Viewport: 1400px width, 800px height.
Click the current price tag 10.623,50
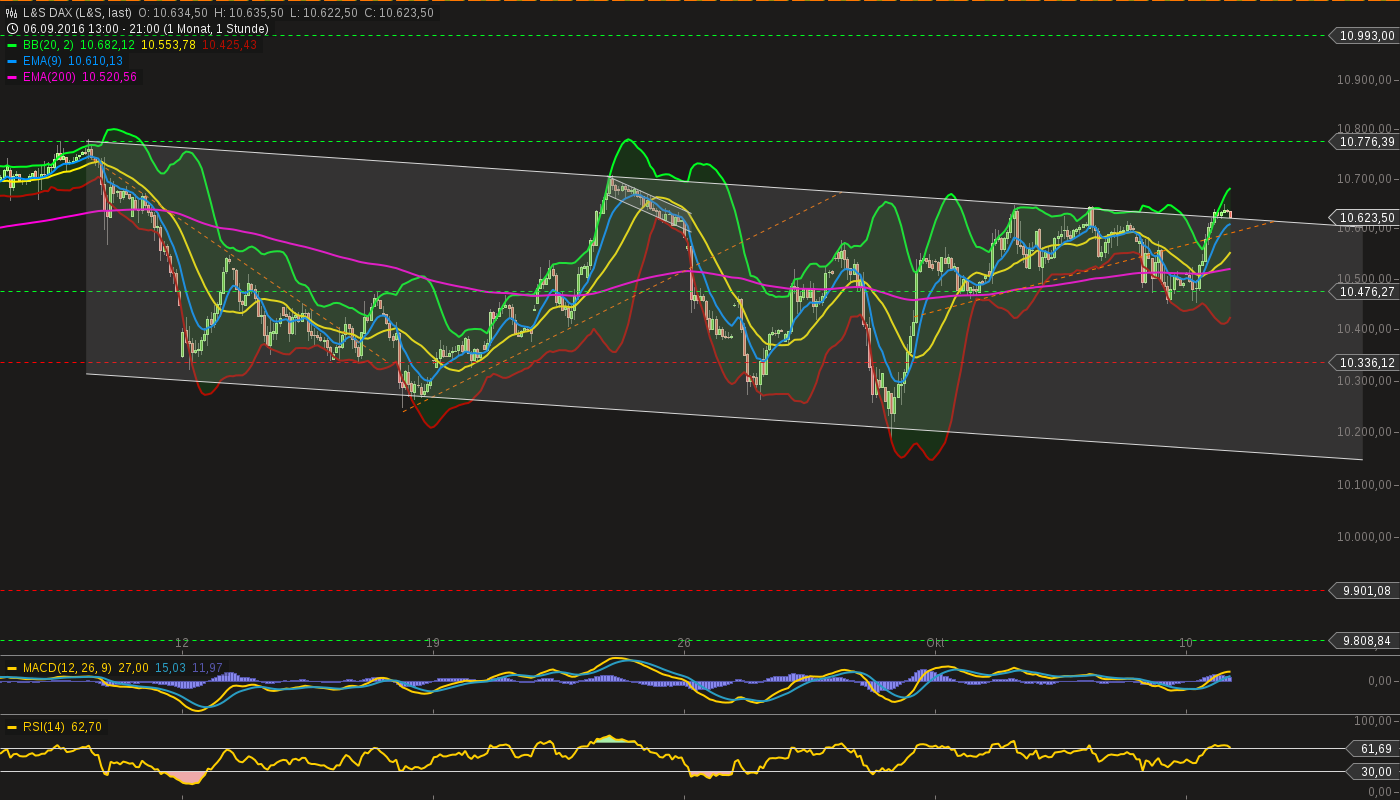tap(1363, 218)
